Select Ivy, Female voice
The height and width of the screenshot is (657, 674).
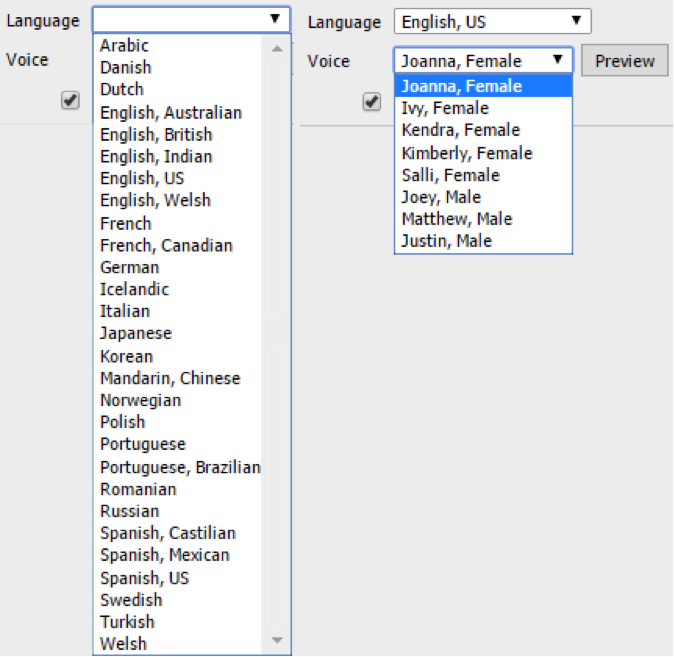445,108
